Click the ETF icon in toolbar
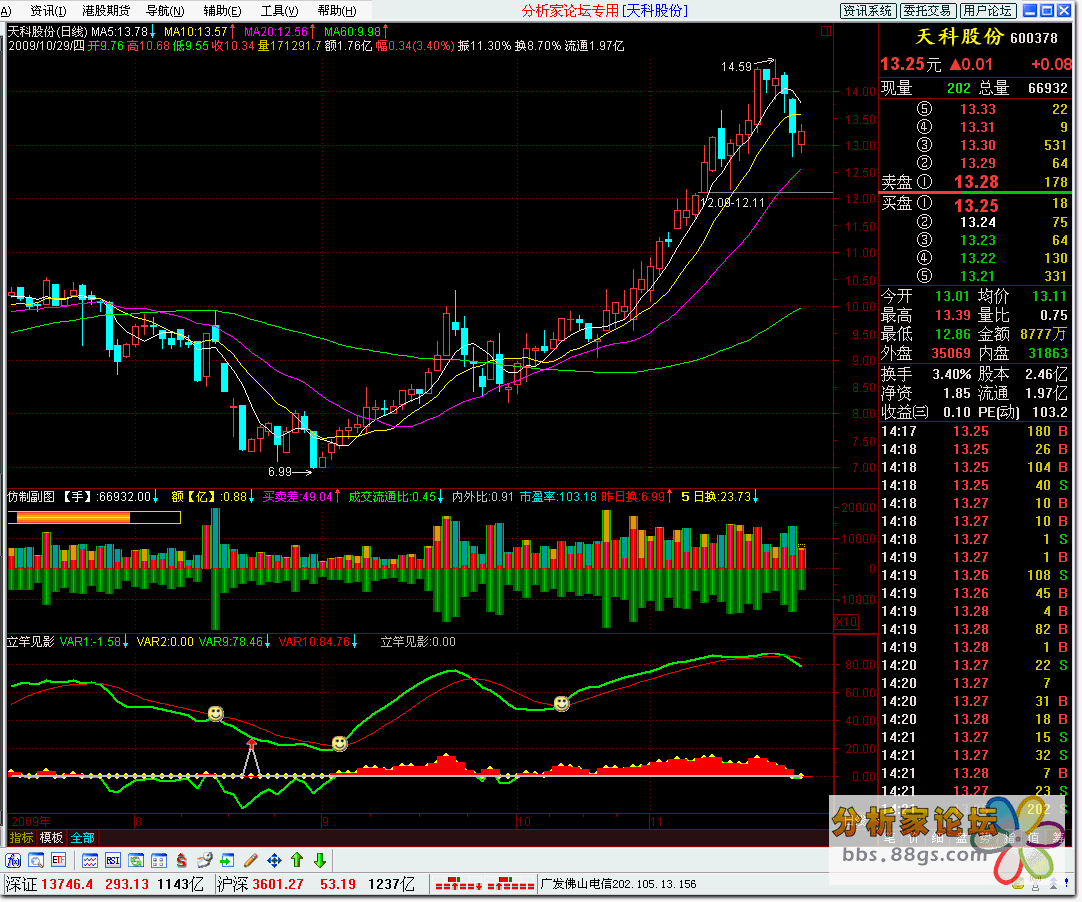Screen dimensions: 1082x902 [59, 861]
